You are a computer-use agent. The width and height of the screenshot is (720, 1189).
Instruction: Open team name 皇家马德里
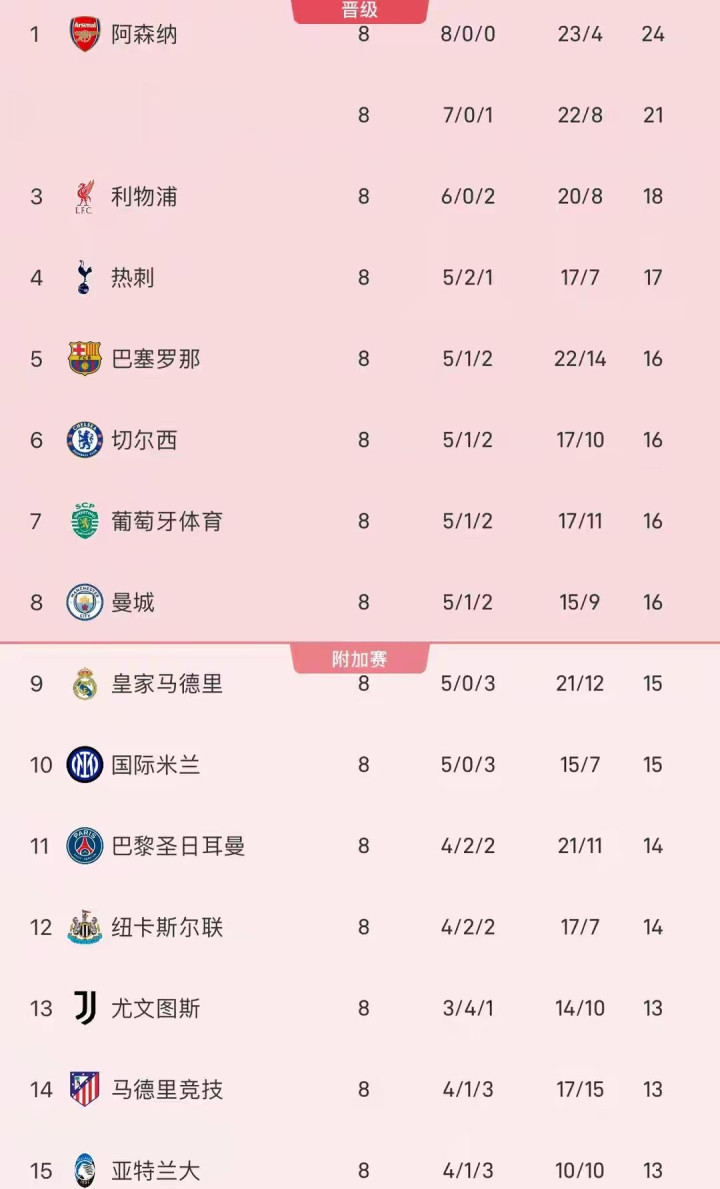point(167,684)
